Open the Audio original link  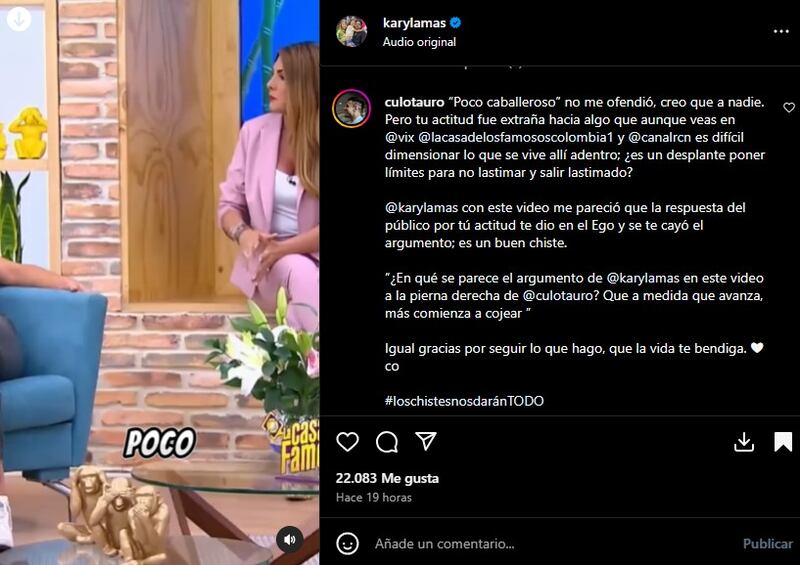pos(419,42)
